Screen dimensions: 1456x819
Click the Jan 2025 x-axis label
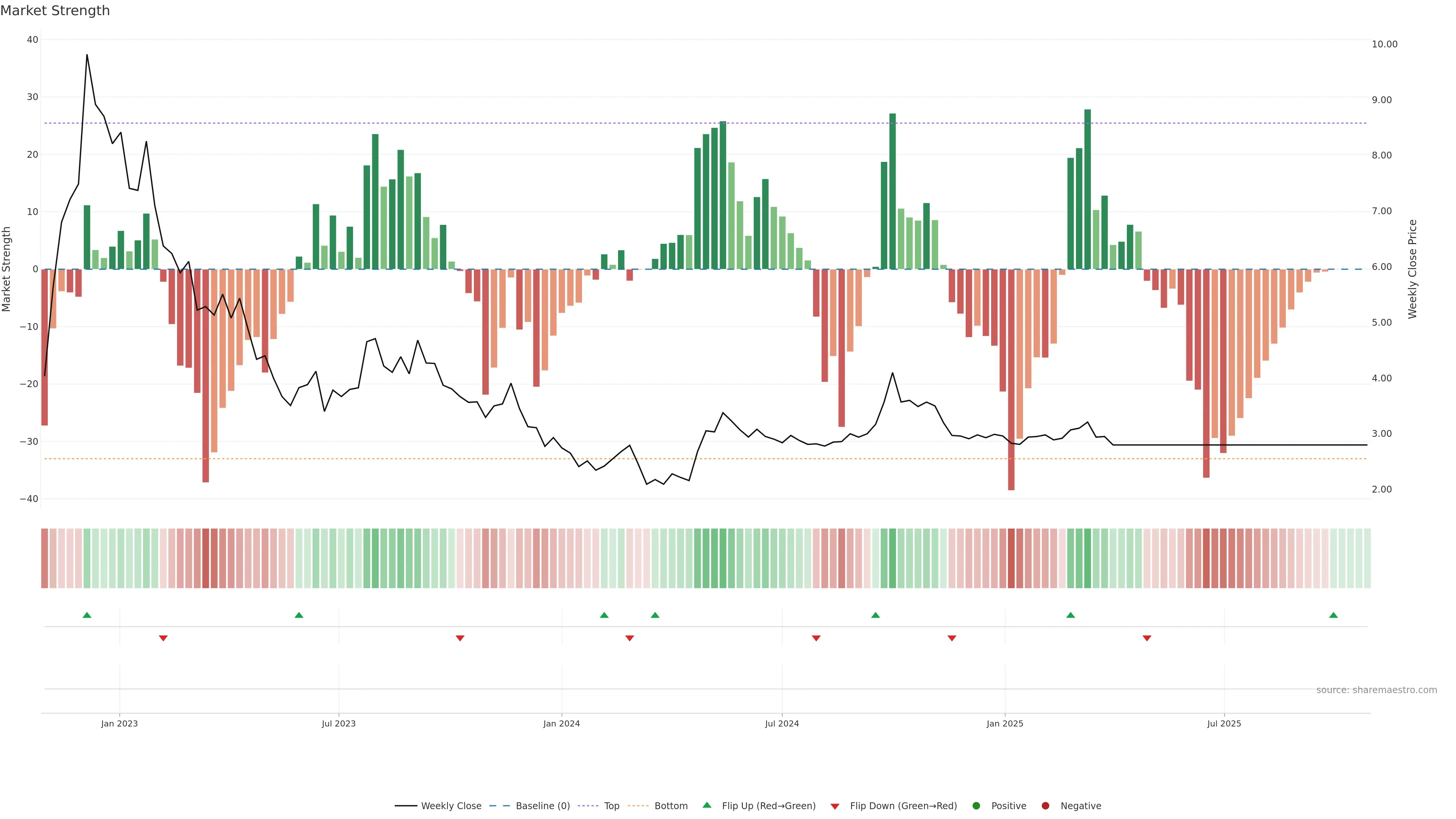click(1004, 723)
